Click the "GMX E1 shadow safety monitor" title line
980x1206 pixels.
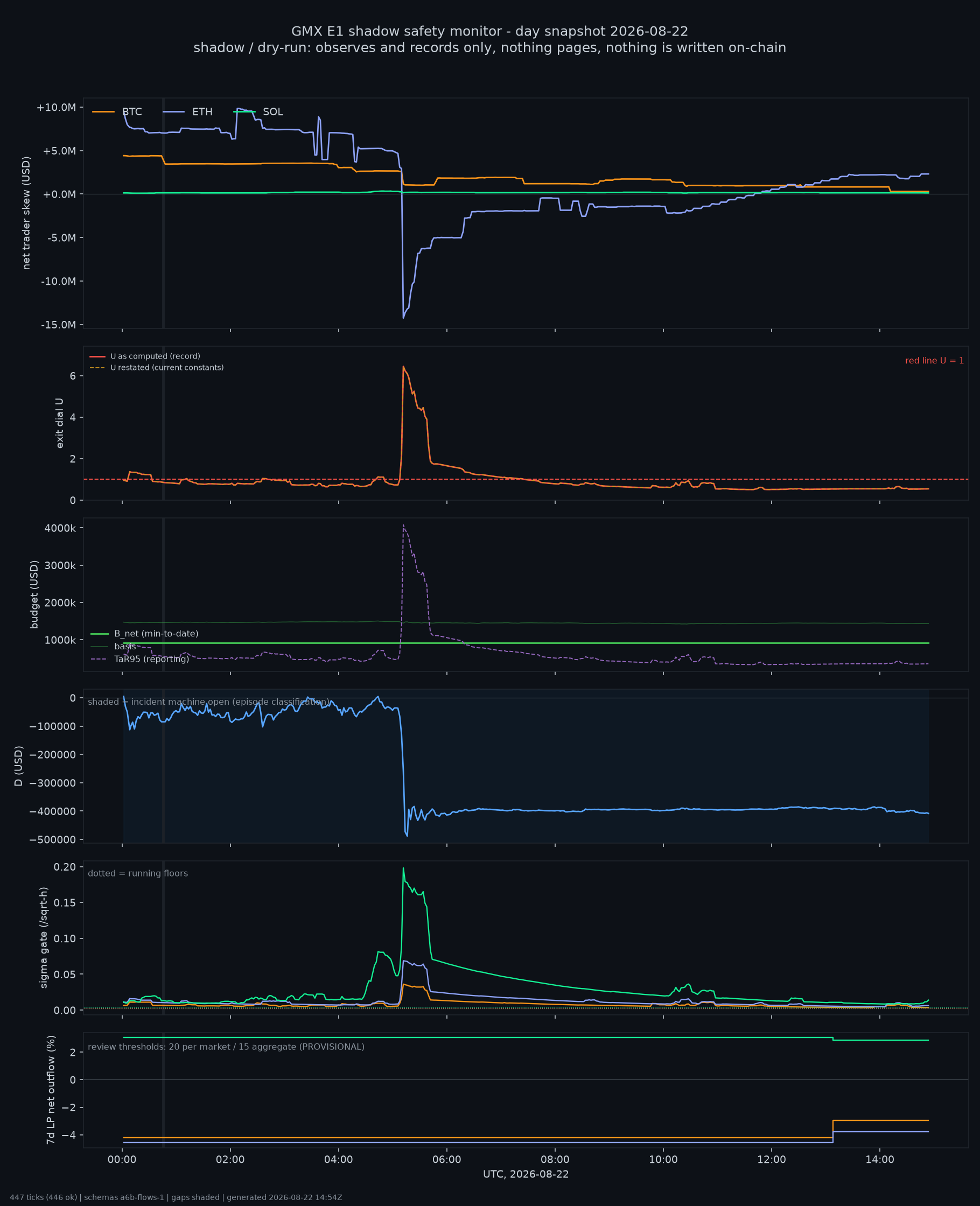pyautogui.click(x=489, y=31)
